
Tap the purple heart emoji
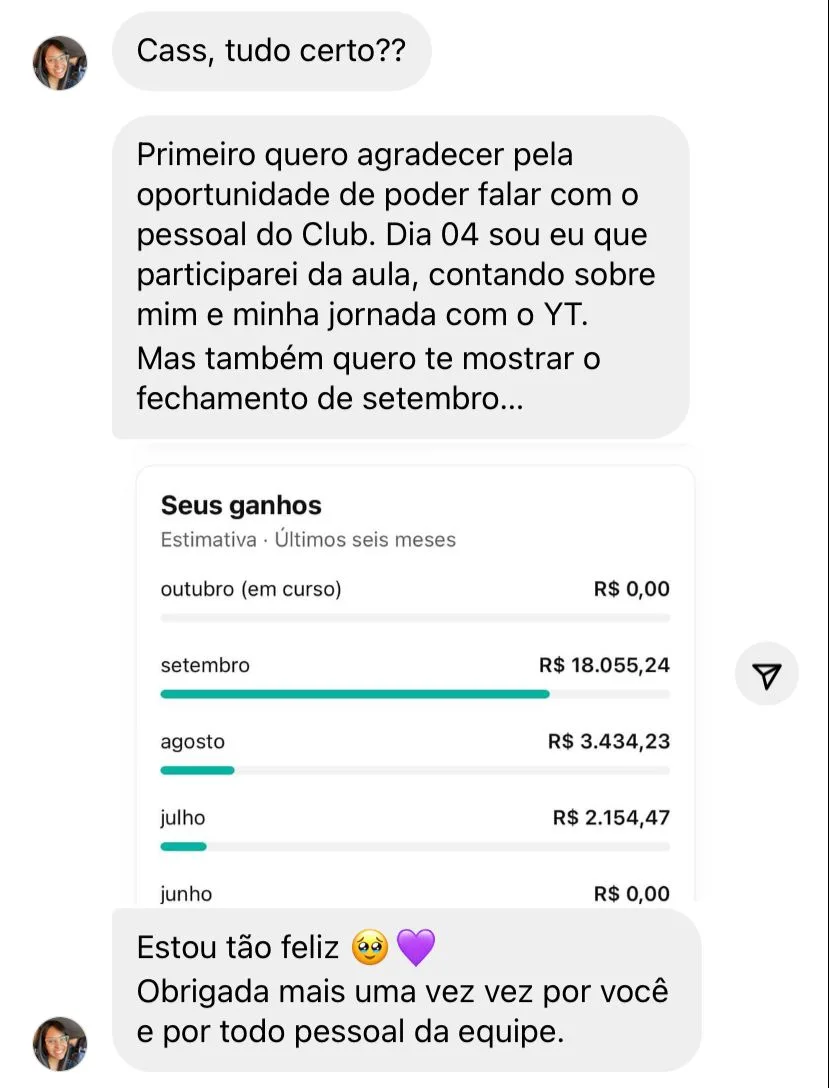point(416,947)
